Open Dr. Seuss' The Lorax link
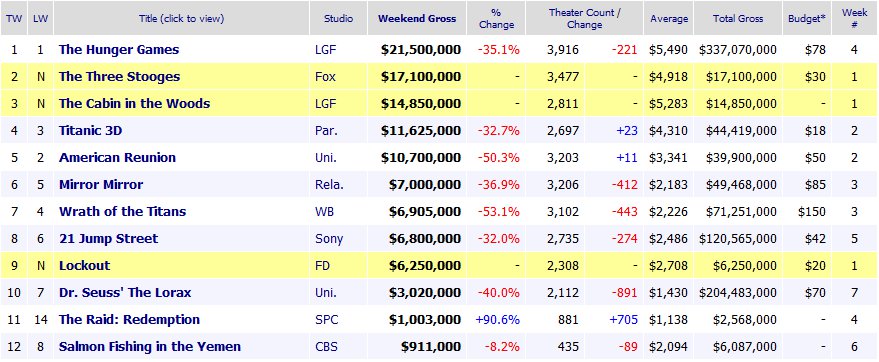Screen dimensions: 879x362 (125, 293)
